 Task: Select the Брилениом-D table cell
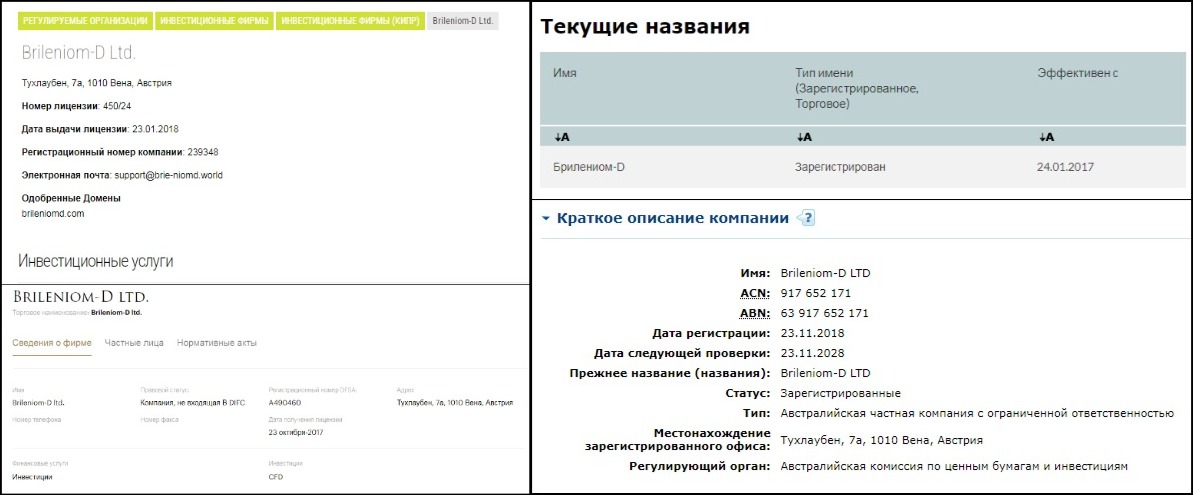pyautogui.click(x=590, y=167)
